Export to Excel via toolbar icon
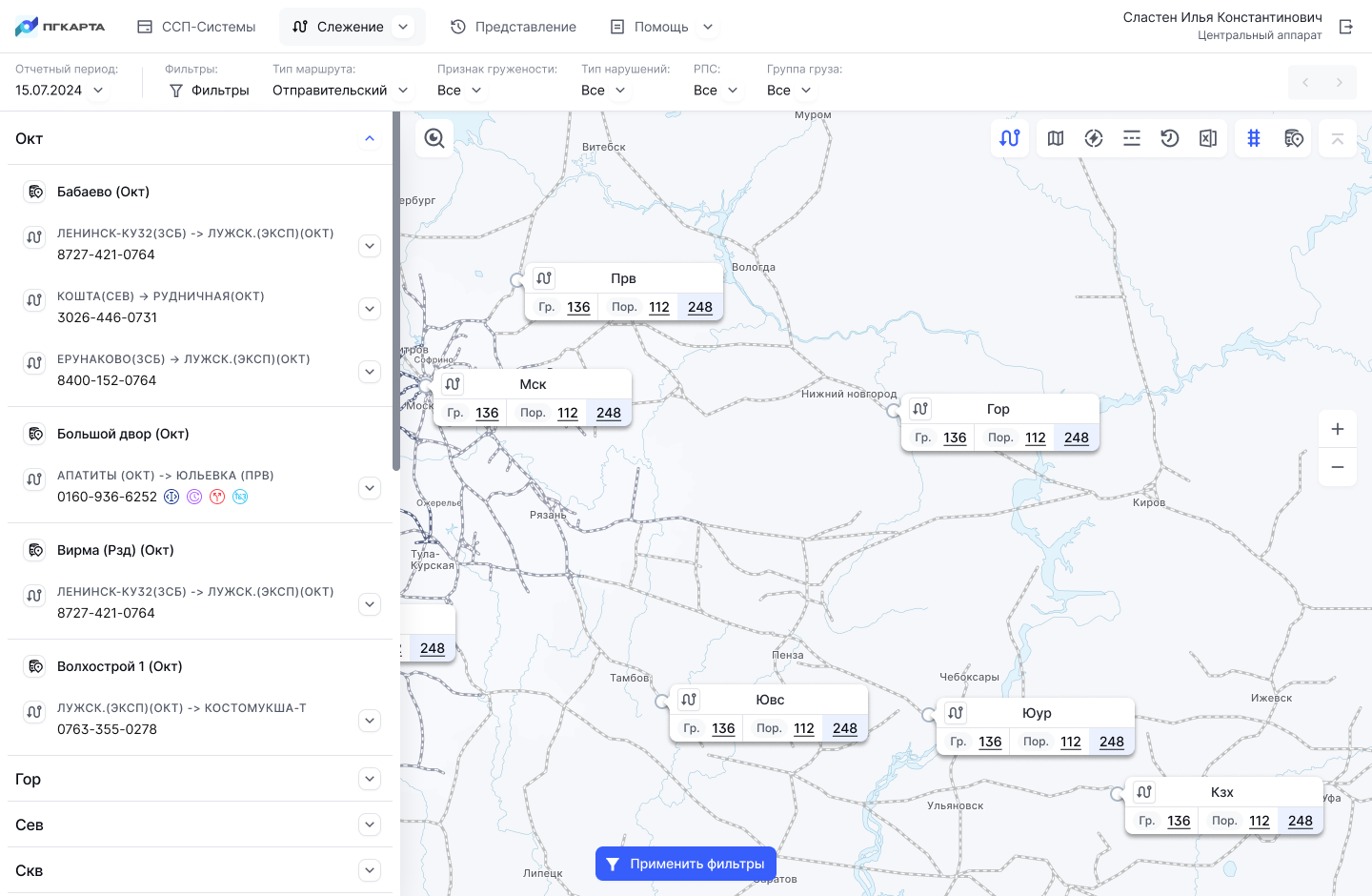1372x896 pixels. (1208, 138)
